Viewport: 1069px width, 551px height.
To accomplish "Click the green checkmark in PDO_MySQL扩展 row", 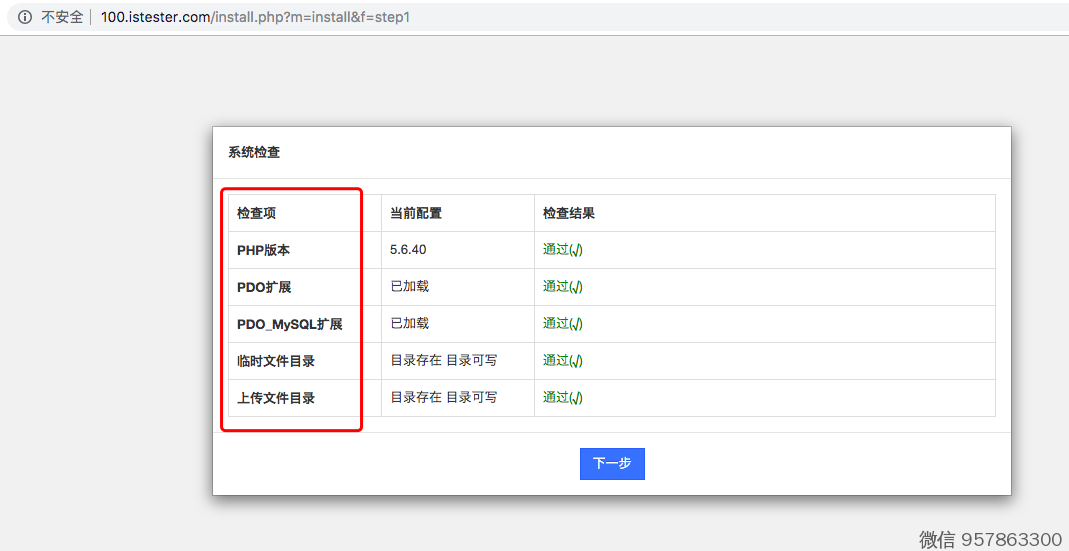I will (x=576, y=324).
